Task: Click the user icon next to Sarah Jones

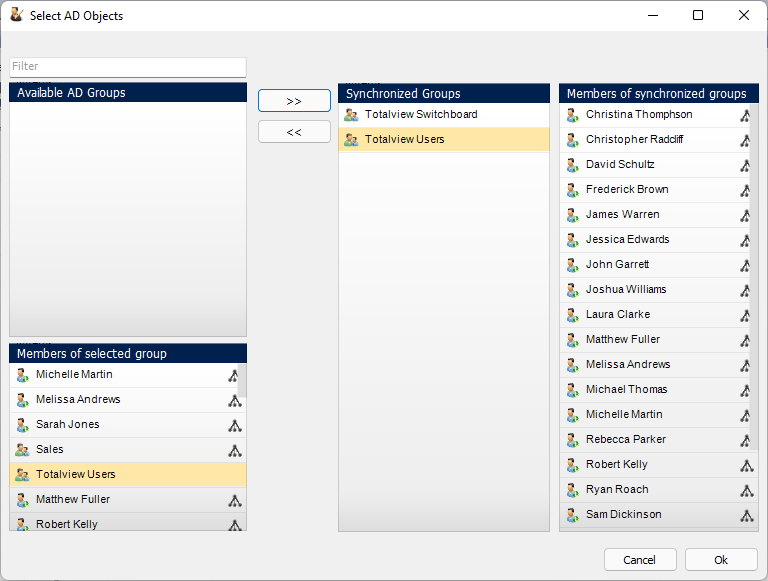Action: click(22, 425)
